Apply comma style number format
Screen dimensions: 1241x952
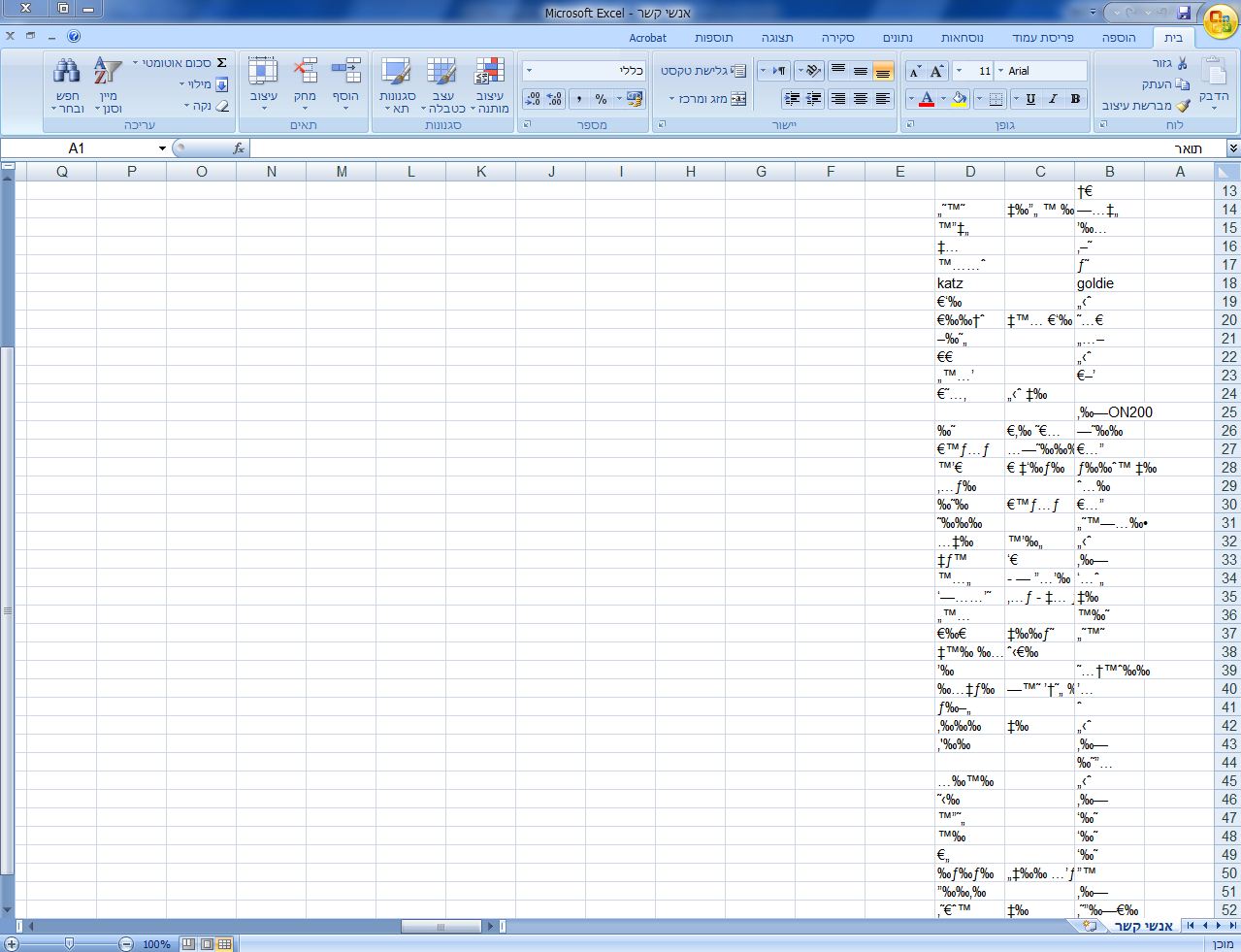tap(579, 99)
